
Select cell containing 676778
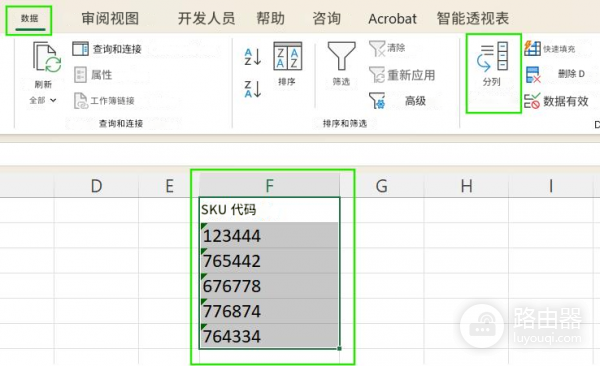pos(269,286)
